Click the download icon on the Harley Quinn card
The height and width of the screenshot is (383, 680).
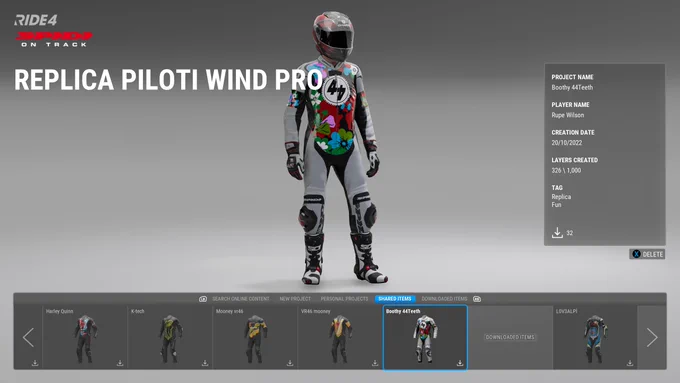pos(120,363)
